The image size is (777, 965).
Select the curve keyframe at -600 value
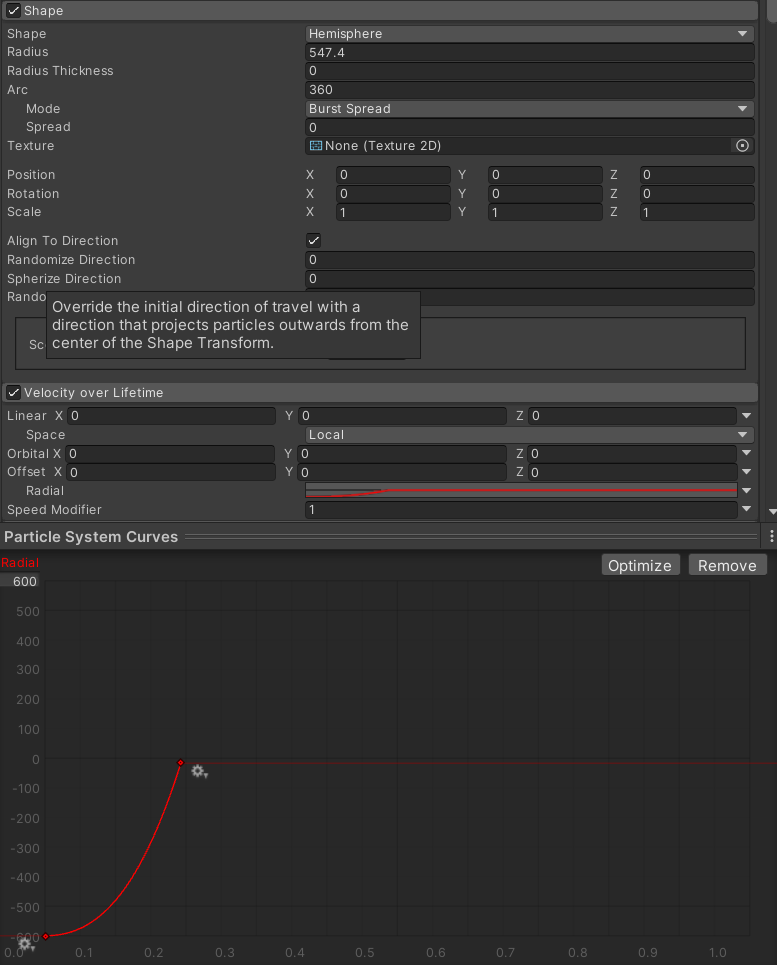45,936
